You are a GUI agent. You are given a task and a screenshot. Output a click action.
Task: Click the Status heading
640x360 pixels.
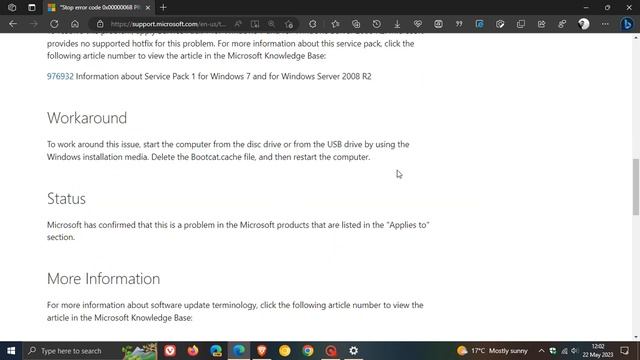(67, 198)
